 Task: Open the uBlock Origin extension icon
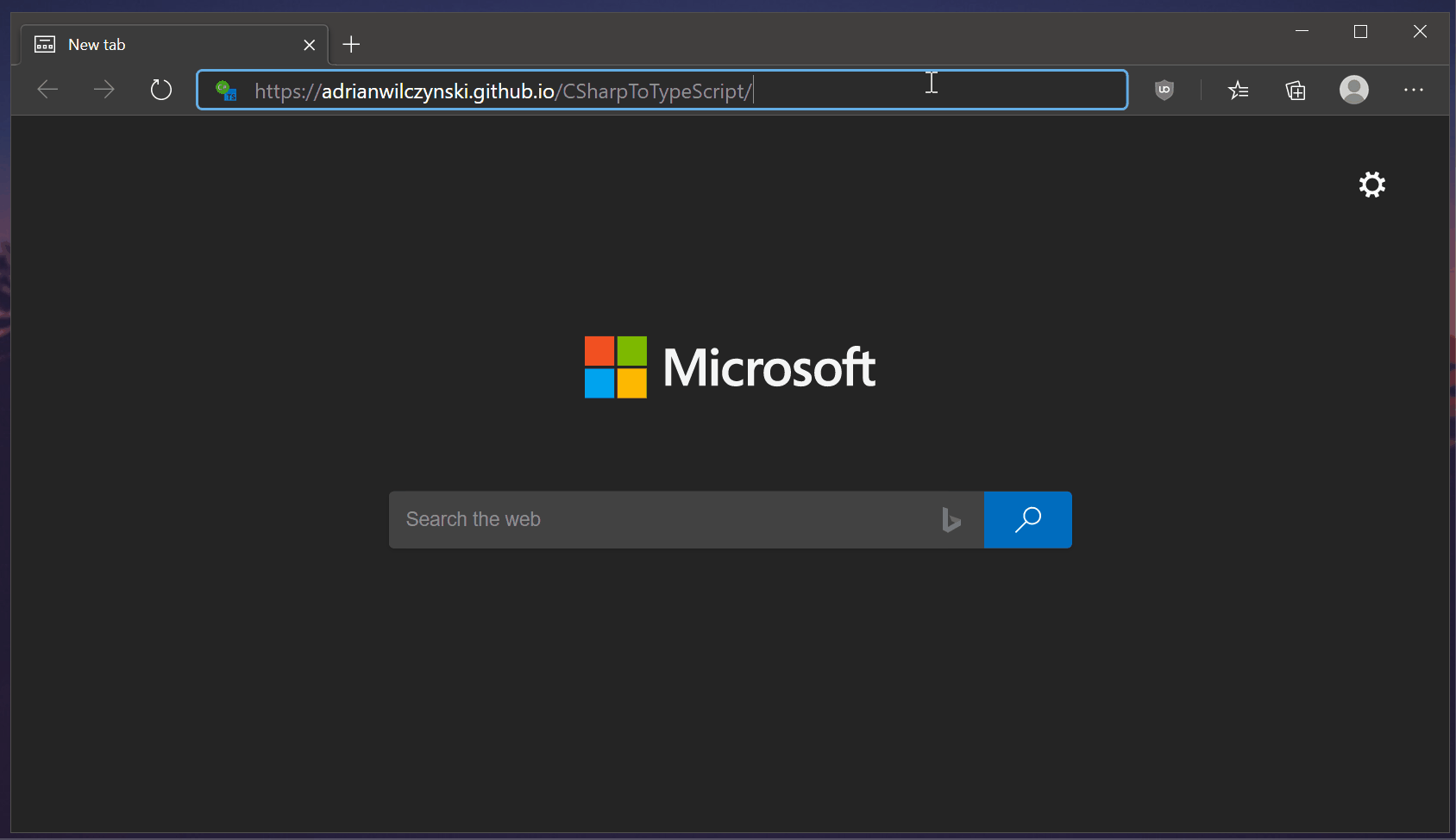click(1164, 90)
